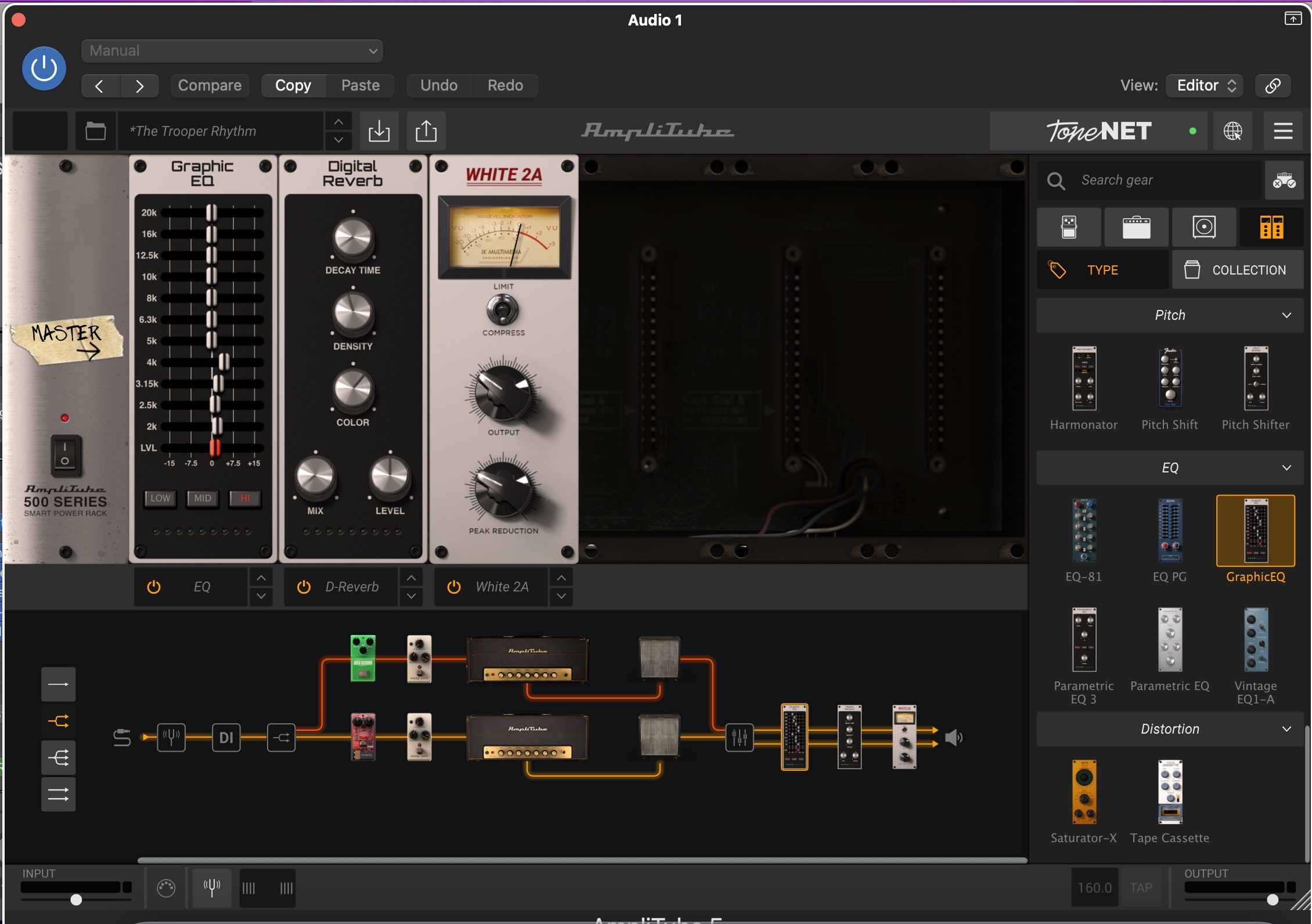Toggle the plugin power bypass button
1312x924 pixels.
click(44, 68)
